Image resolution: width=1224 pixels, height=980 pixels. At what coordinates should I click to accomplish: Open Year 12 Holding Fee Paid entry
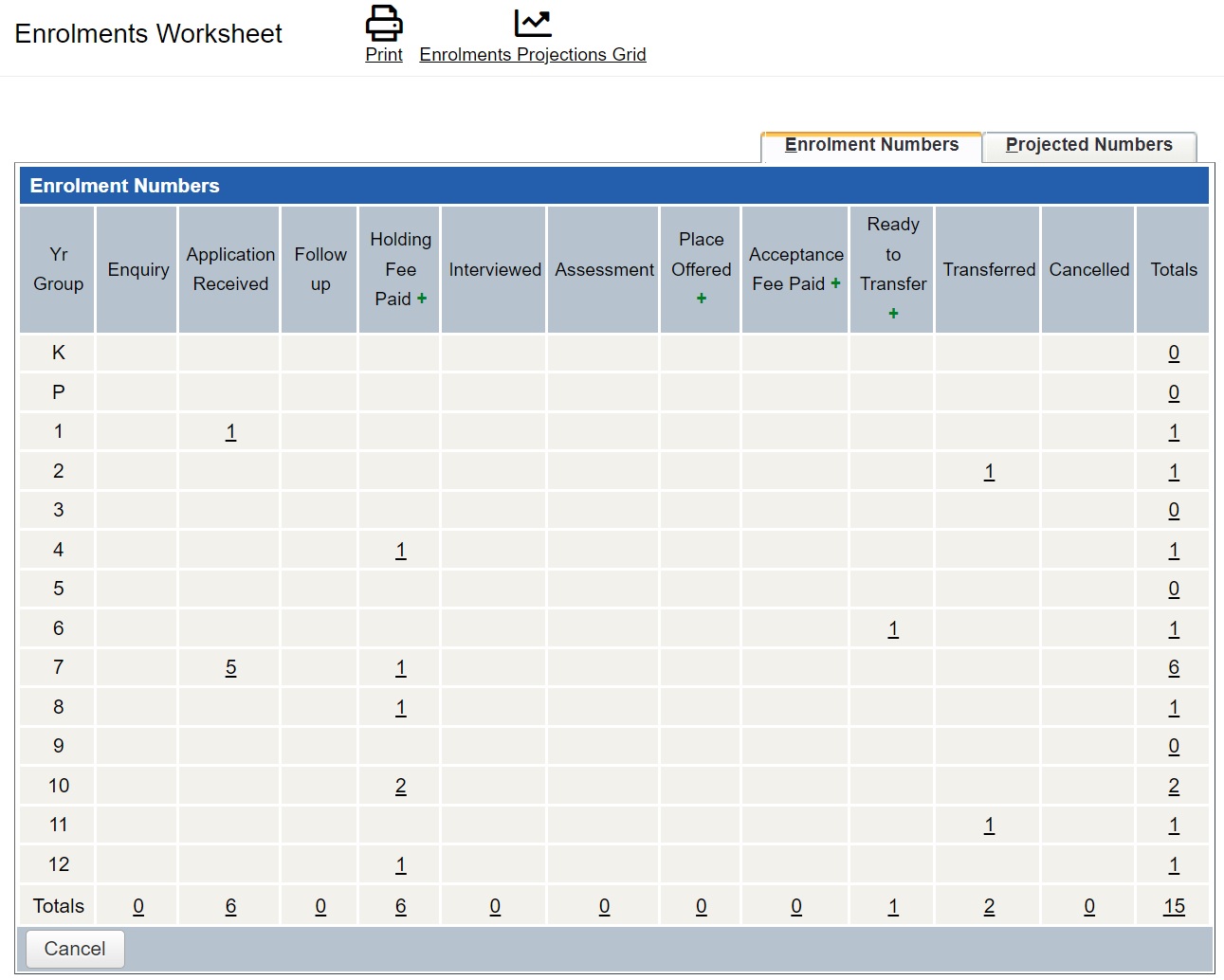(x=399, y=863)
